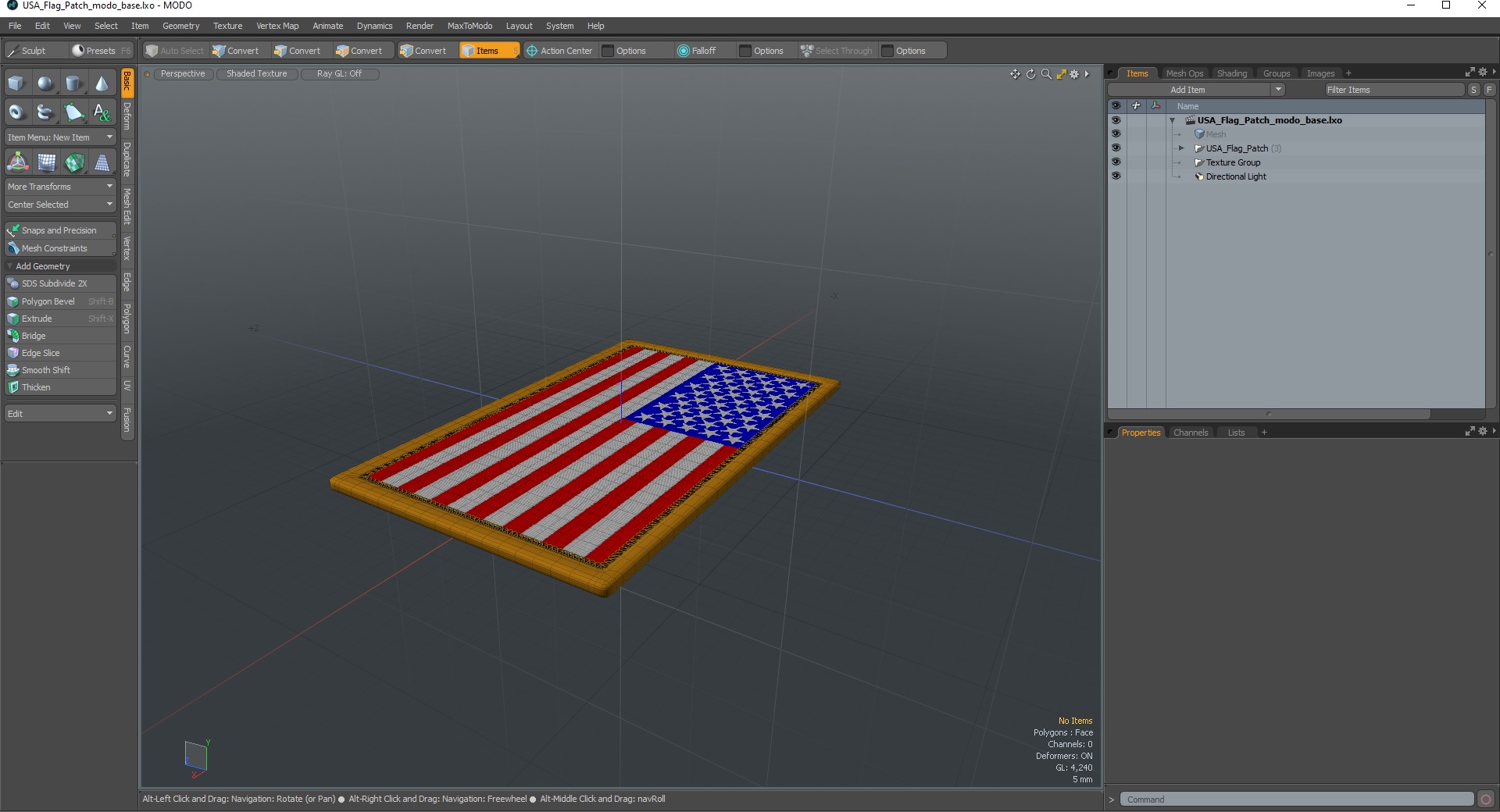The height and width of the screenshot is (812, 1500).
Task: Open the Deform vertical tab
Action: click(x=127, y=116)
